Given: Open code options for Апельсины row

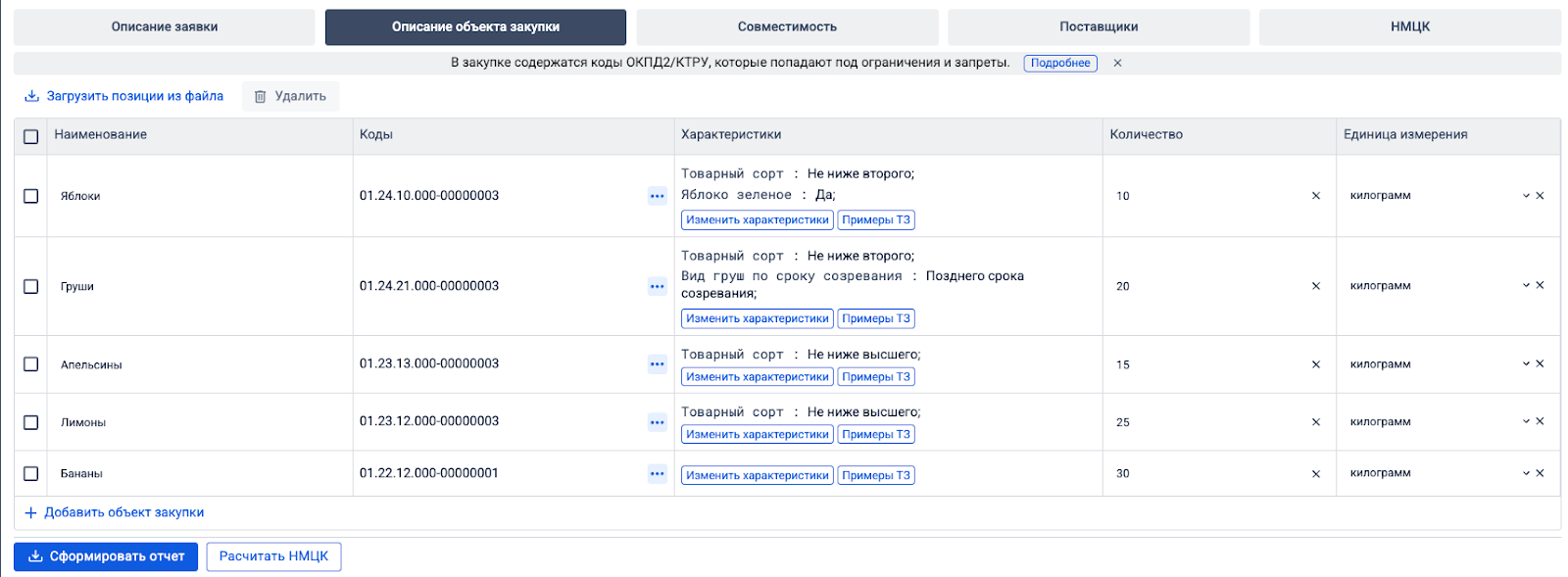Looking at the screenshot, I should (657, 364).
